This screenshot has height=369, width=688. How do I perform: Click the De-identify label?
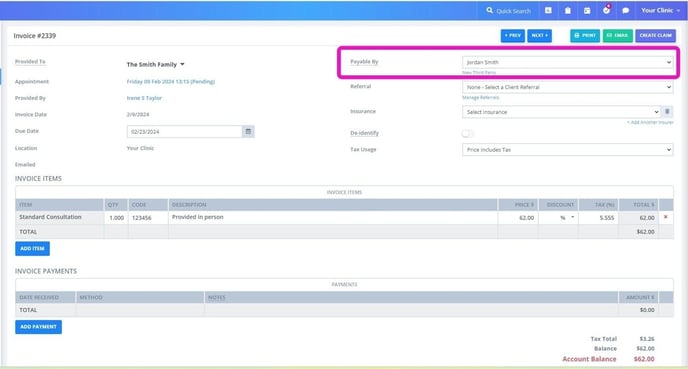[364, 133]
